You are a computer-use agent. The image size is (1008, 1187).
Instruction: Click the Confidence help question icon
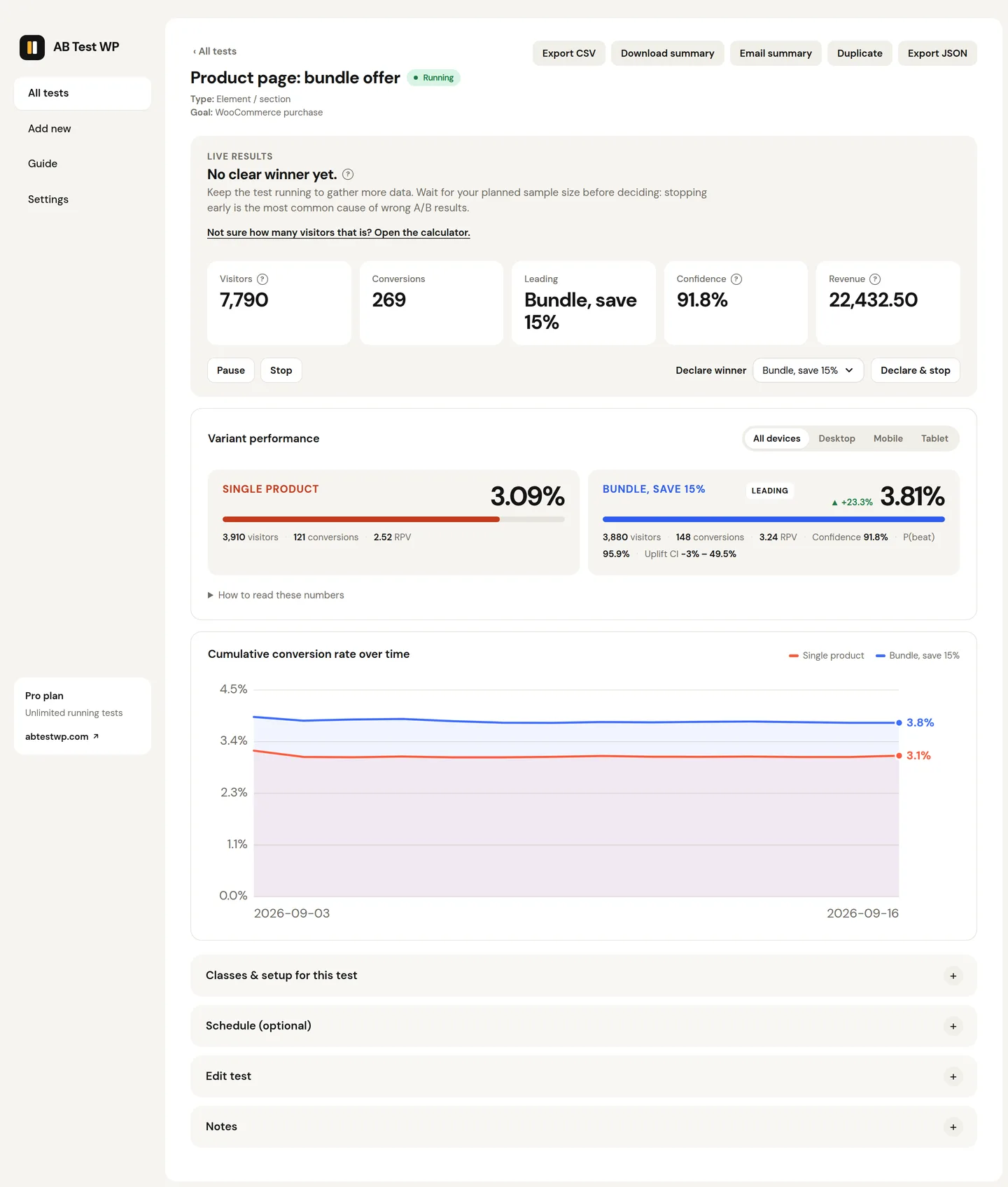[736, 279]
